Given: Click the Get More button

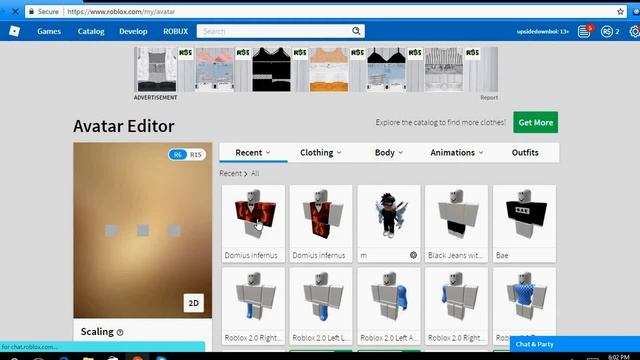Looking at the screenshot, I should coord(536,122).
